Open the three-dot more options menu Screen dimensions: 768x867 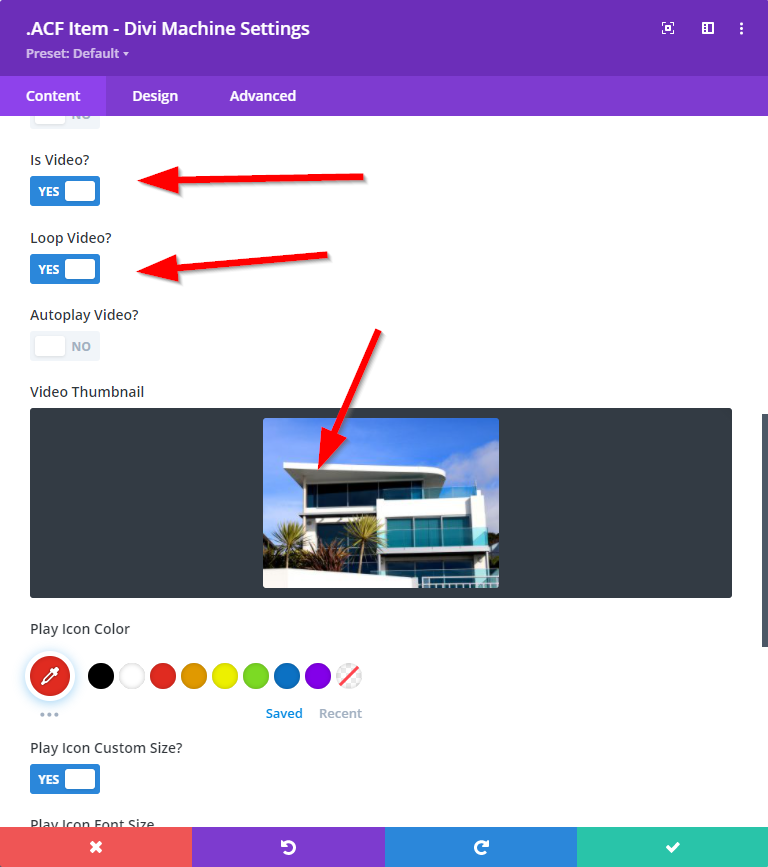coord(741,28)
